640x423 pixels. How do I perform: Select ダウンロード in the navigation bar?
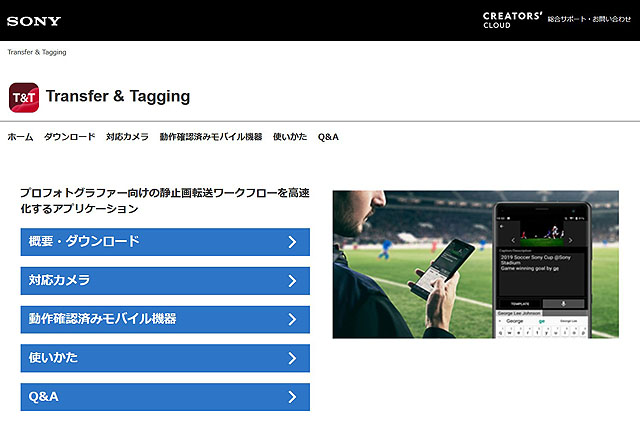coord(69,136)
